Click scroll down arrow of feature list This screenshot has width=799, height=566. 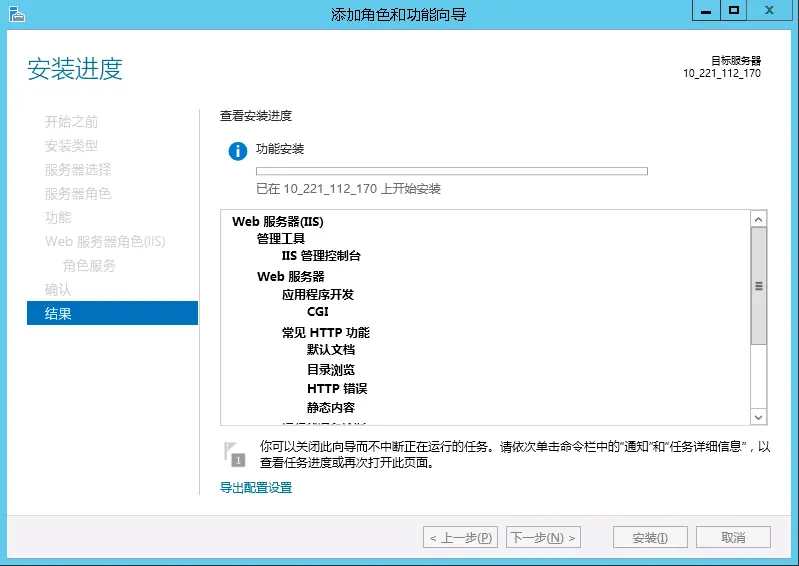(758, 417)
